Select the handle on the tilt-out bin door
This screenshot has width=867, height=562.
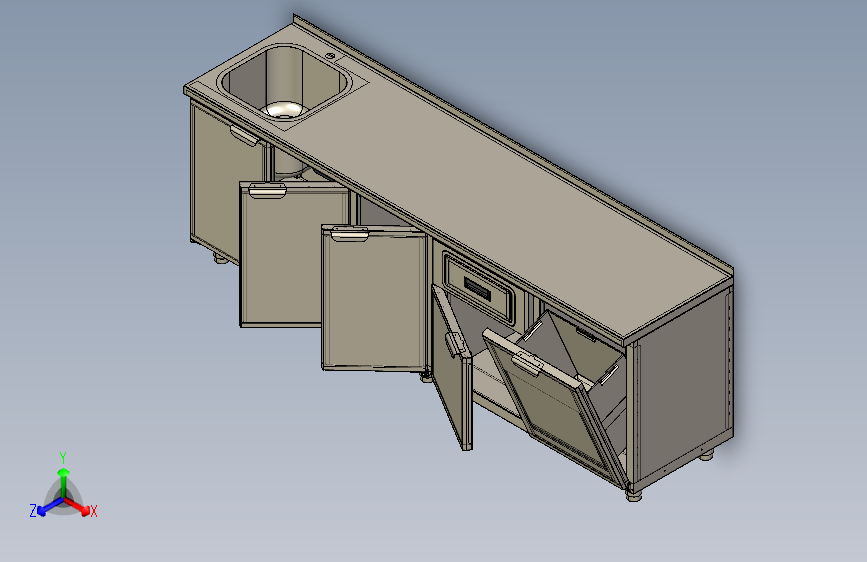(x=527, y=363)
